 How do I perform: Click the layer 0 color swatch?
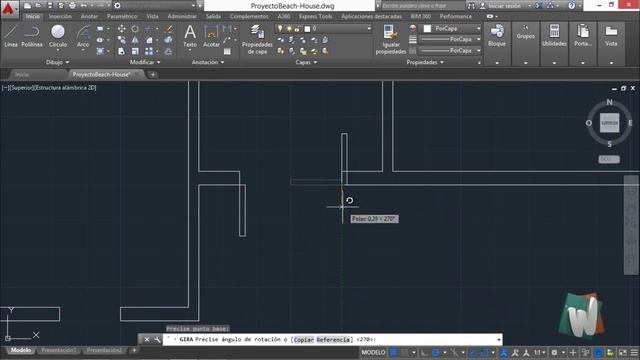point(307,29)
